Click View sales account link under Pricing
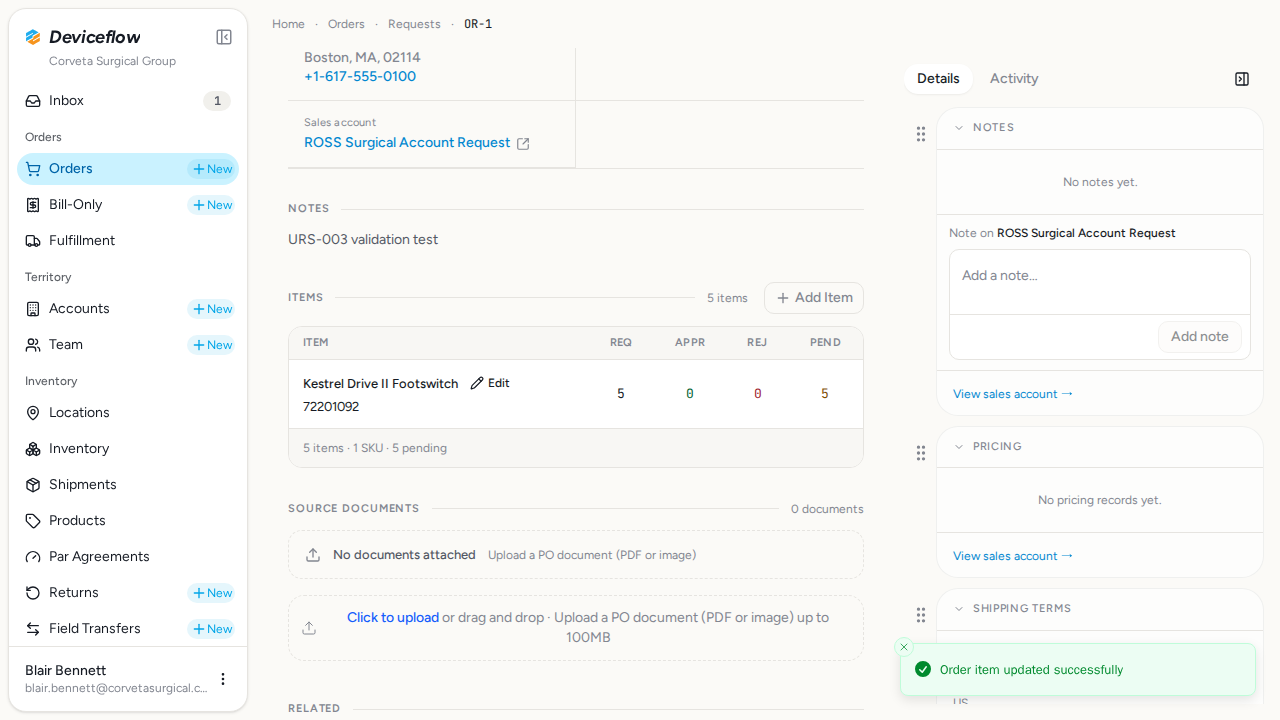The width and height of the screenshot is (1280, 720). click(x=1013, y=556)
